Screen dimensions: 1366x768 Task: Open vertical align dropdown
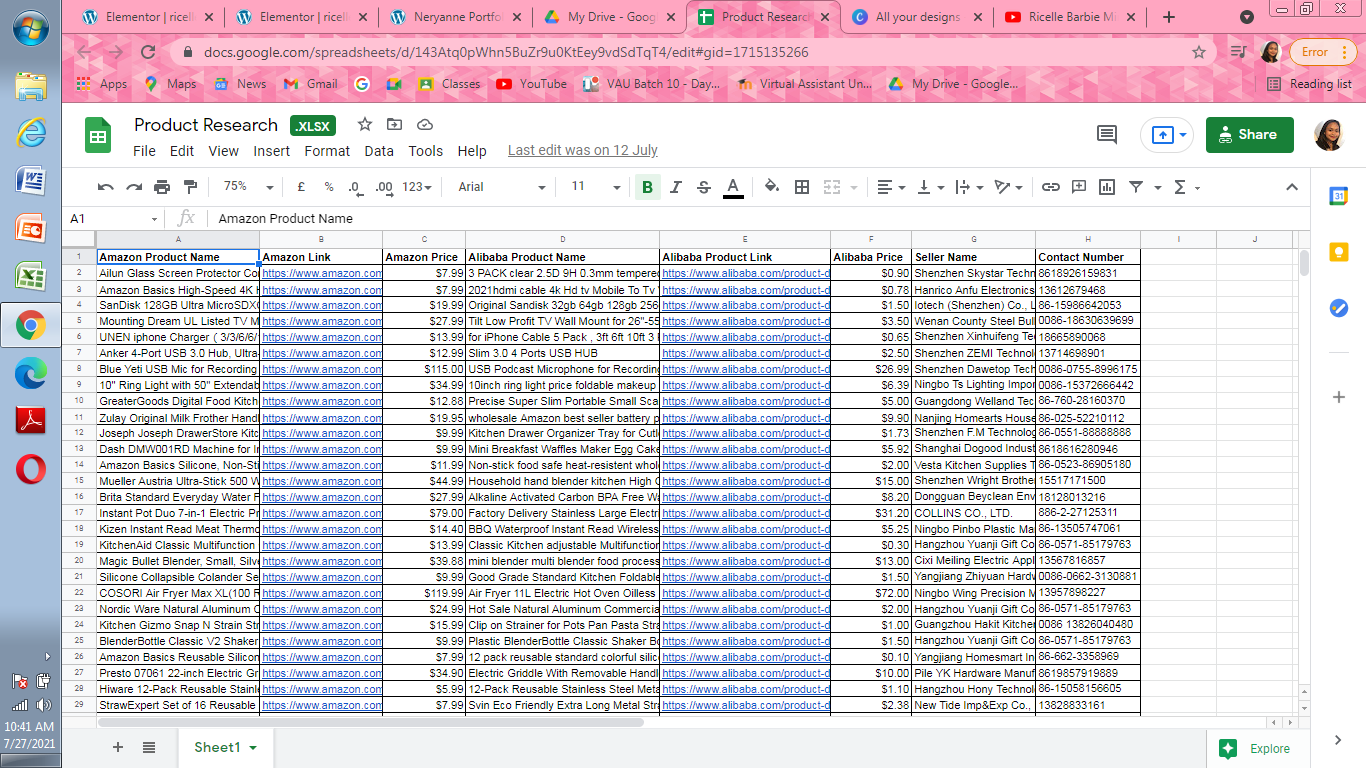pos(930,187)
